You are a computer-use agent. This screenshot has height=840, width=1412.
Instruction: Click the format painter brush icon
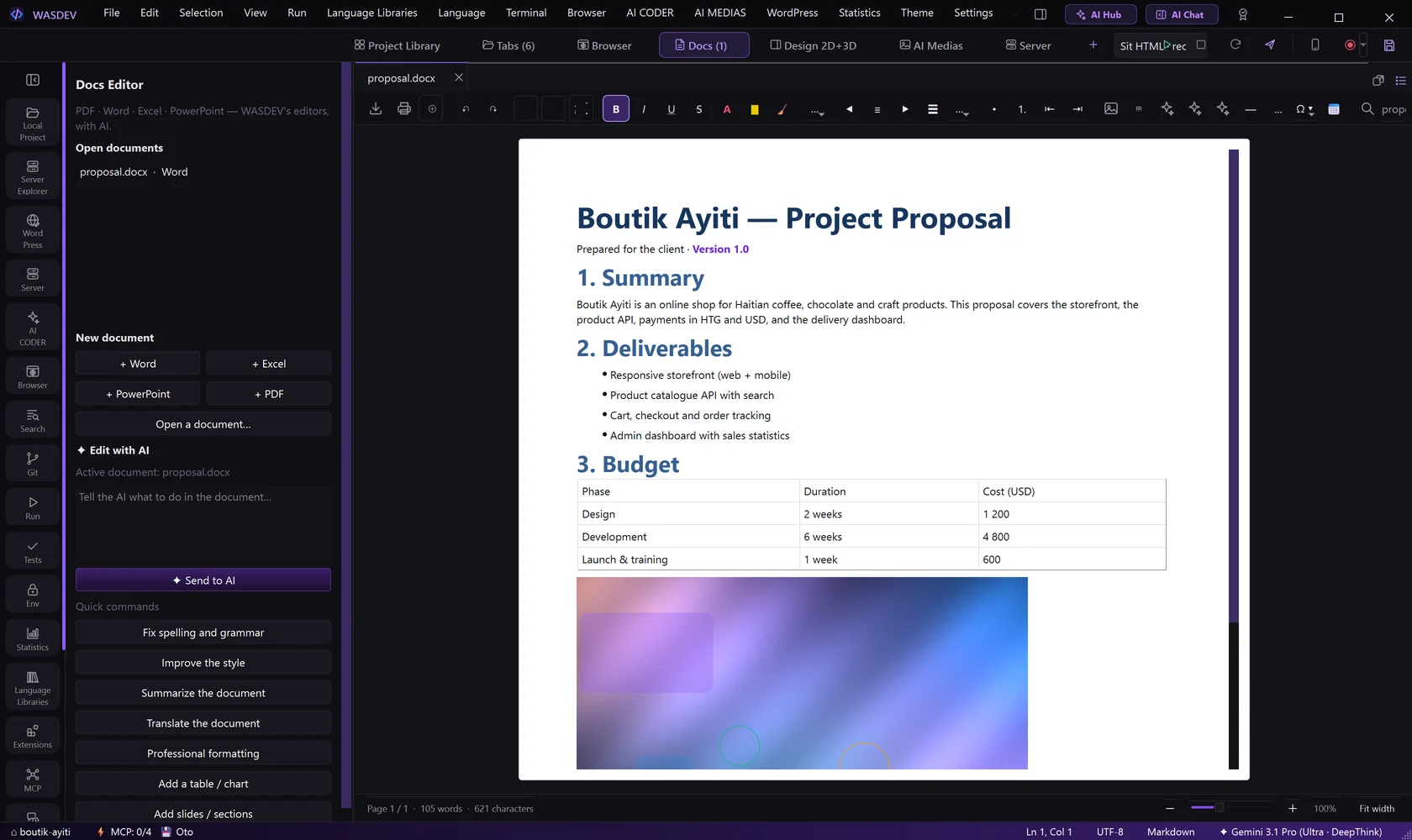782,109
